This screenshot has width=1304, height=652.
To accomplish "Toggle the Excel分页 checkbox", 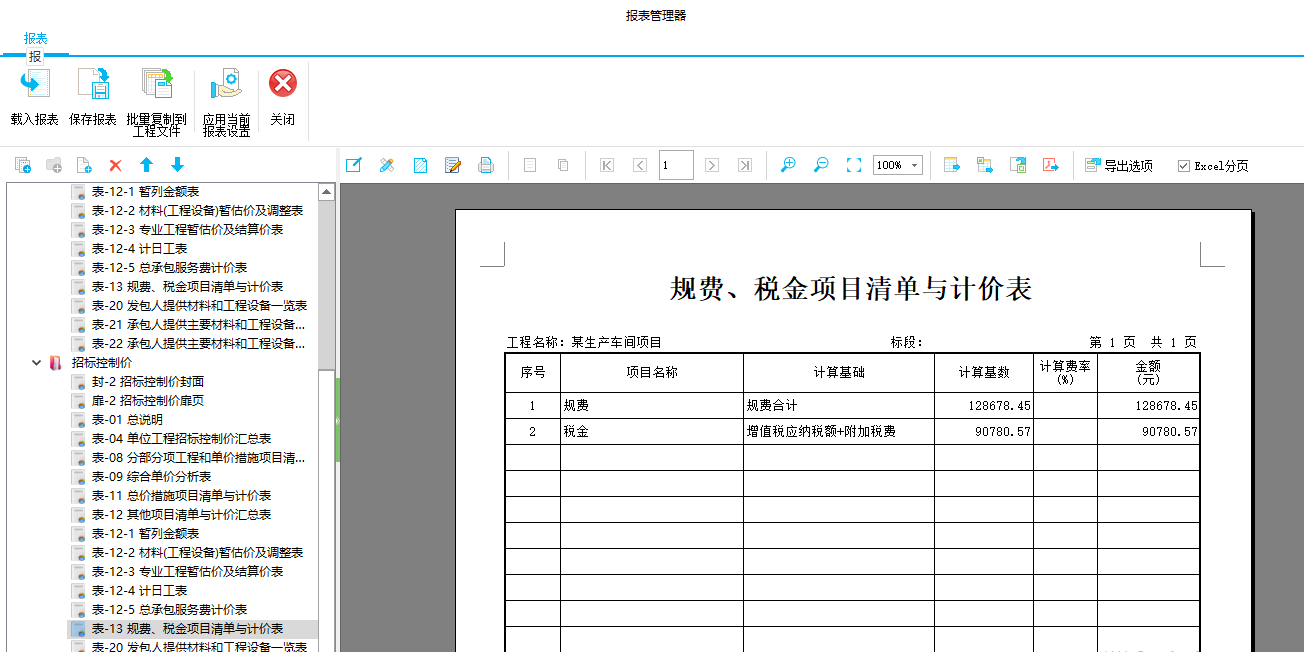I will (x=1184, y=166).
